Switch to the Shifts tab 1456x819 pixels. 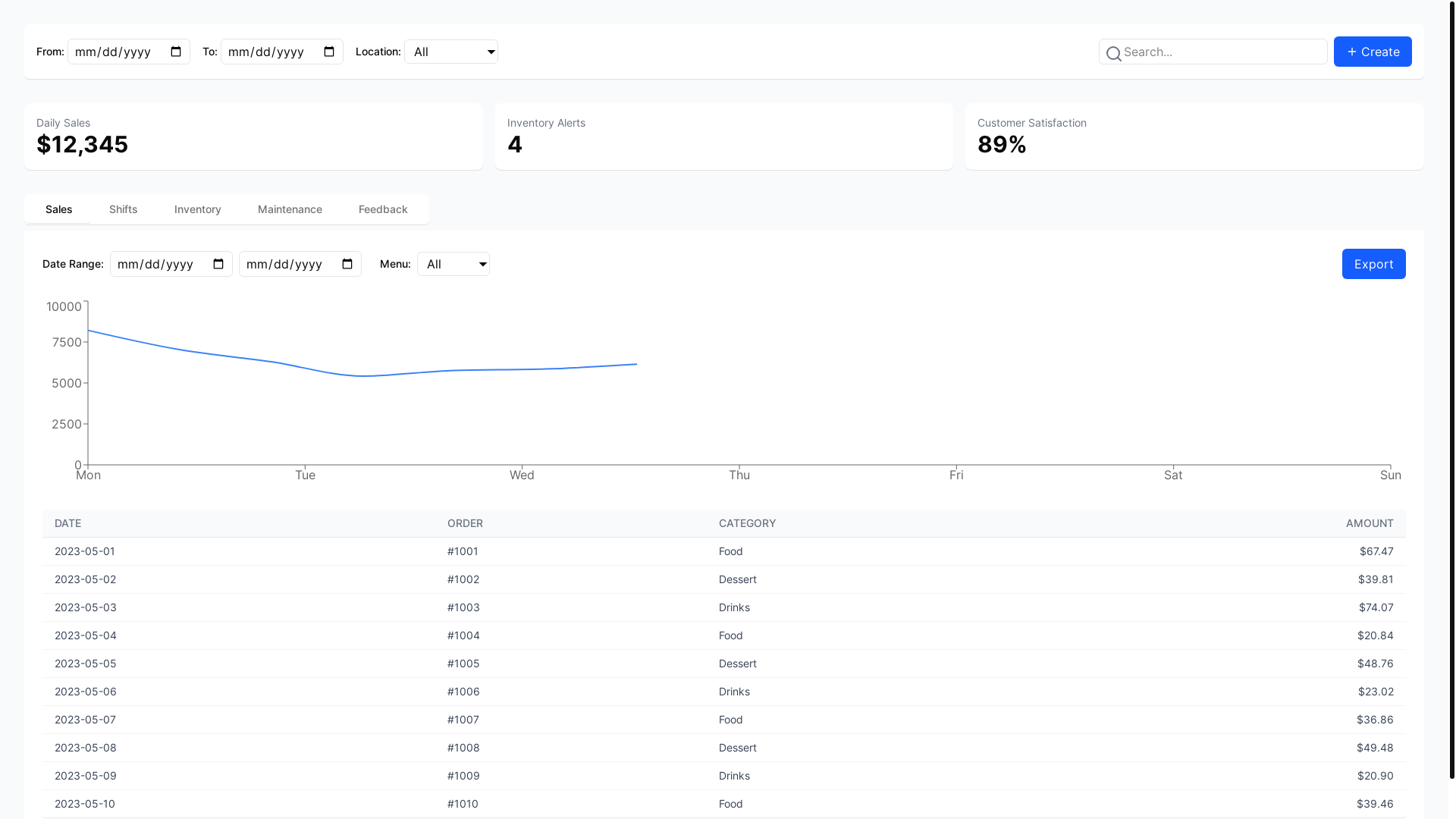[123, 209]
